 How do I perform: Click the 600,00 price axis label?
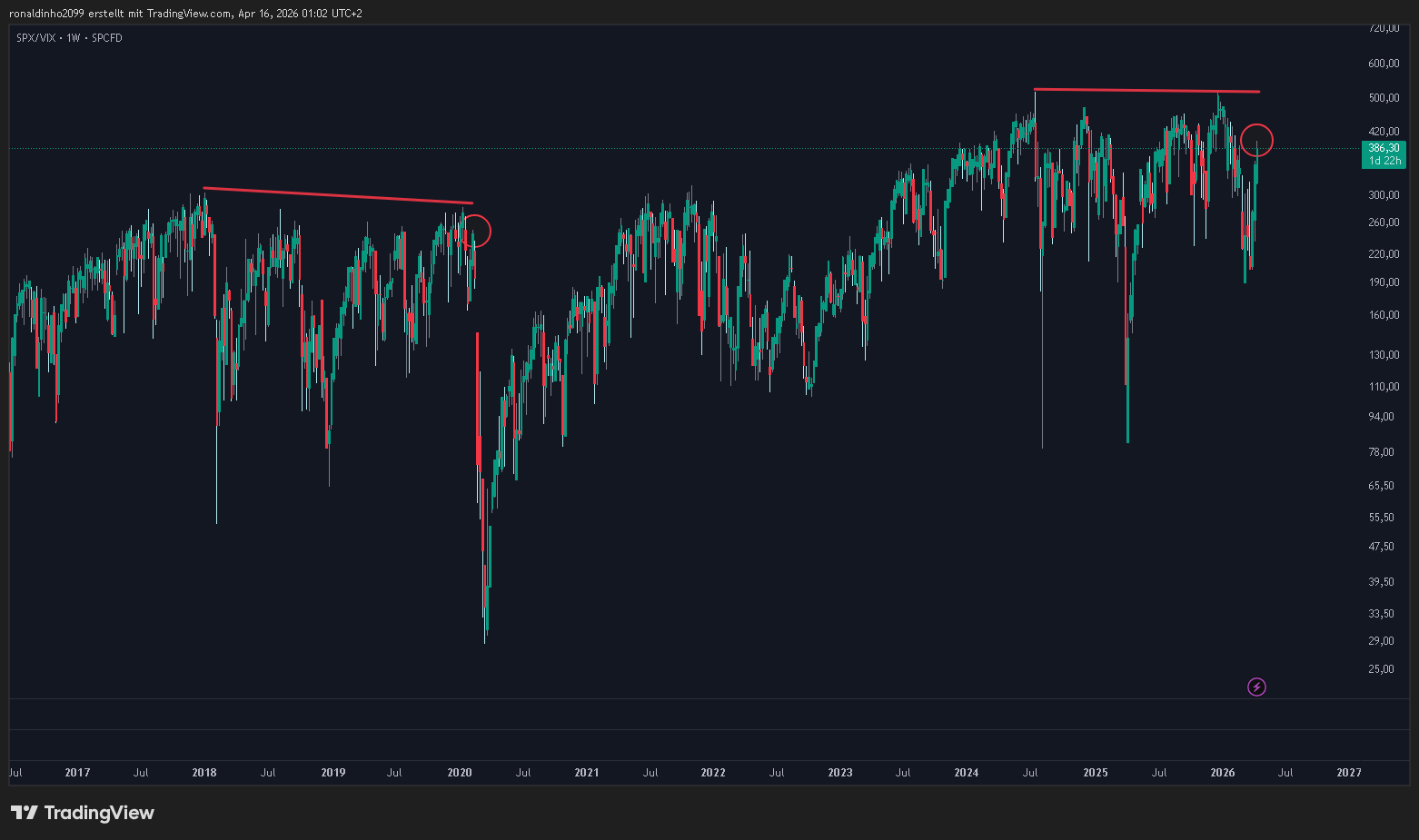pyautogui.click(x=1384, y=64)
